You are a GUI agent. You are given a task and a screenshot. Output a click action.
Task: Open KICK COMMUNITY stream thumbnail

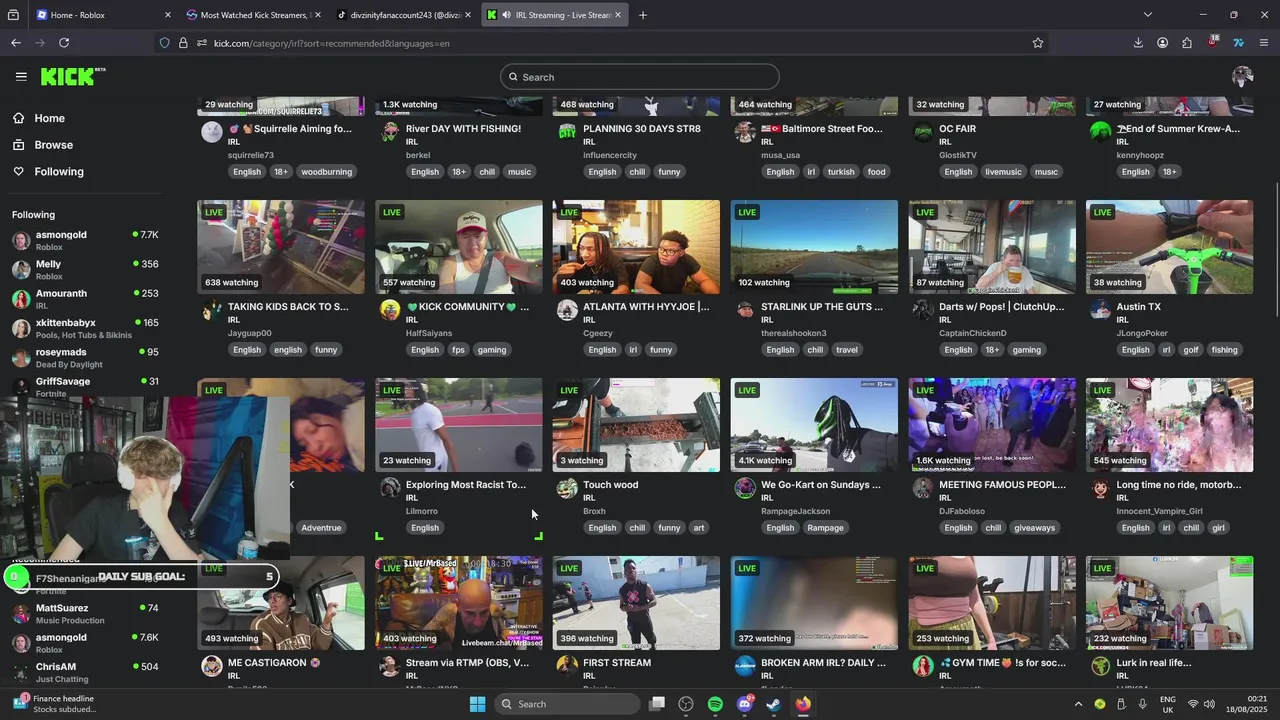pyautogui.click(x=459, y=247)
